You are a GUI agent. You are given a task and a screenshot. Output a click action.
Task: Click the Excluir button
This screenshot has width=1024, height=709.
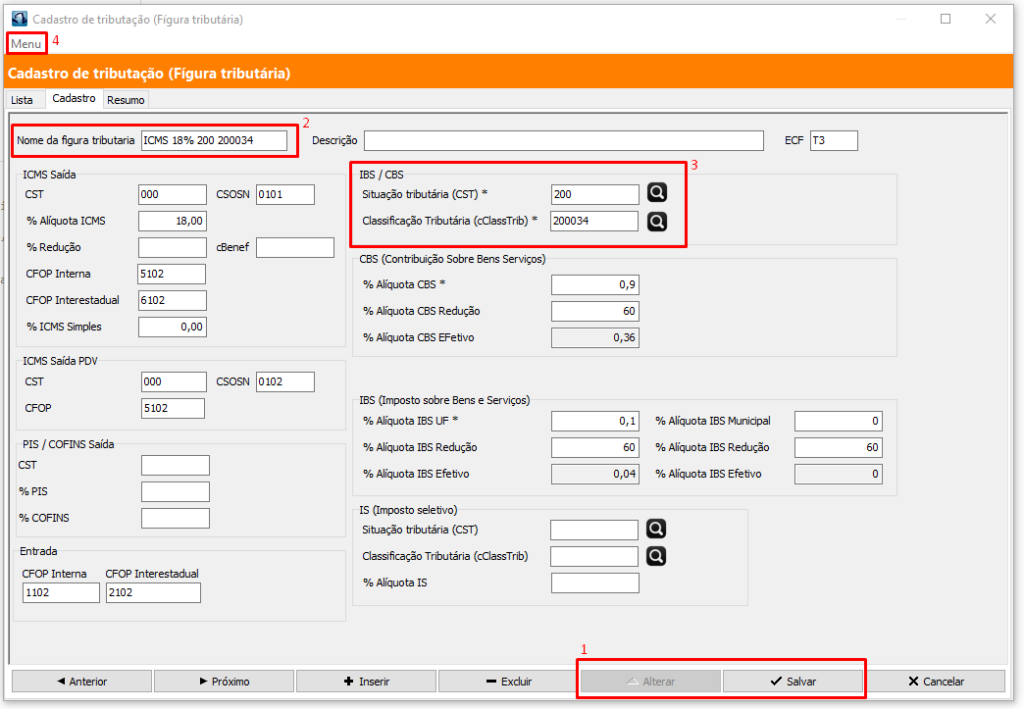(507, 681)
